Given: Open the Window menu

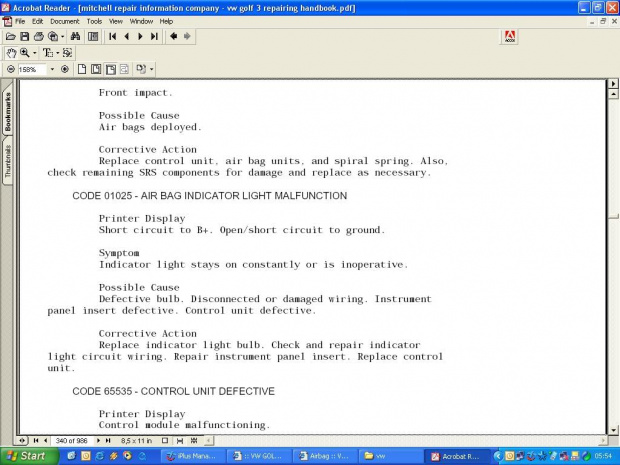Looking at the screenshot, I should click(x=141, y=21).
